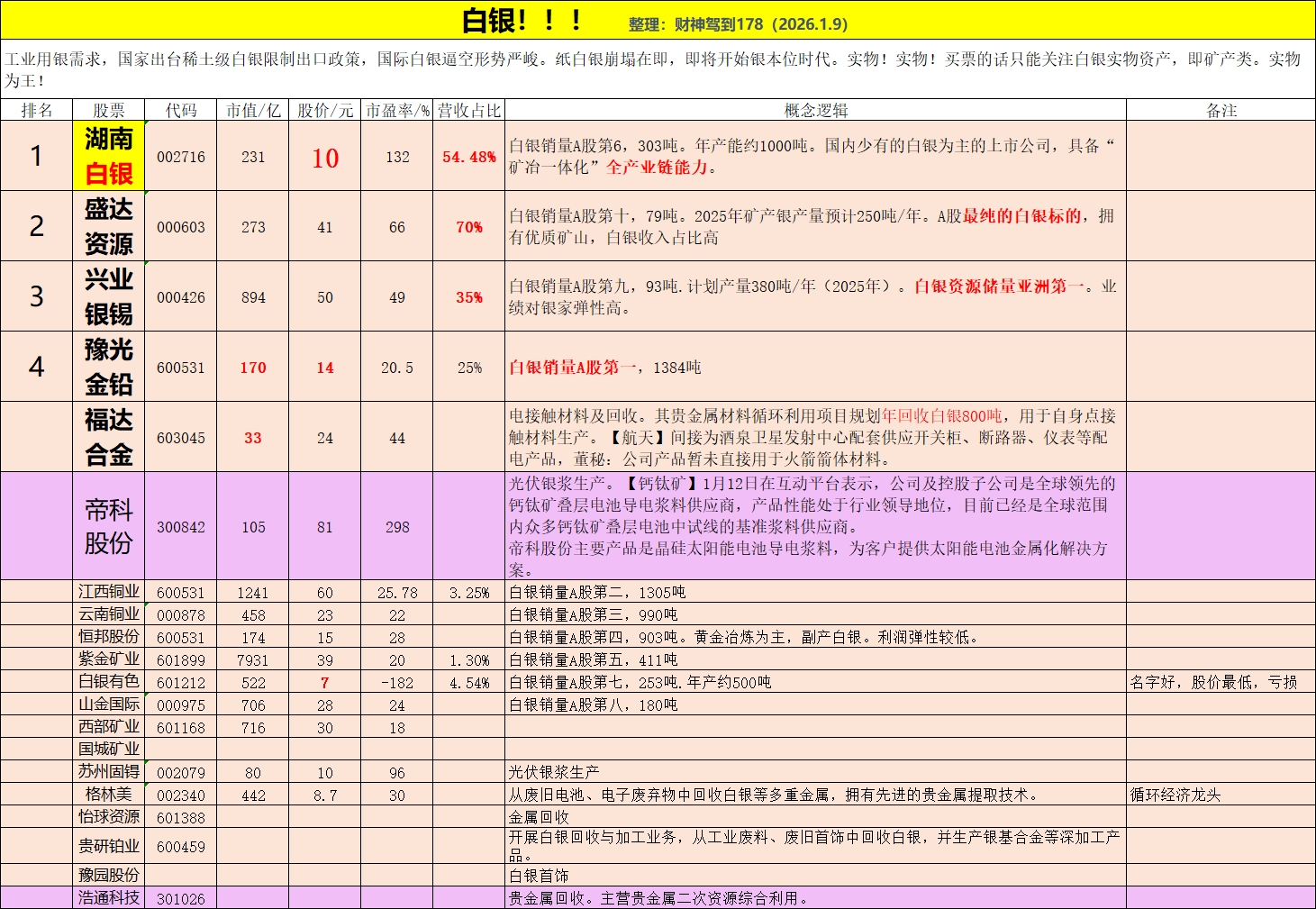Image resolution: width=1316 pixels, height=909 pixels.
Task: Select the 江西铜业 row name
Action: [x=109, y=592]
